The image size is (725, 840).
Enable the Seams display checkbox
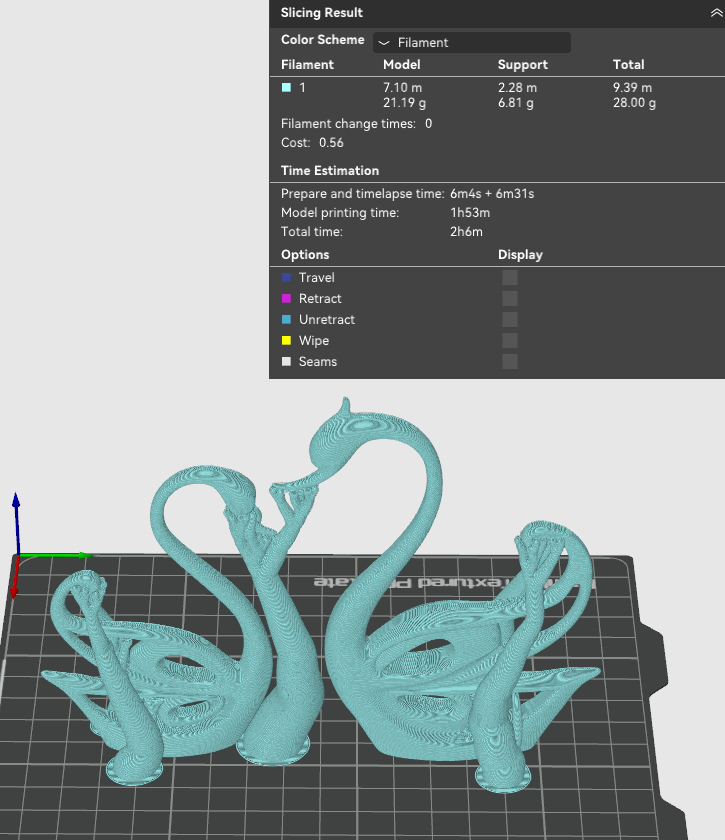pyautogui.click(x=510, y=361)
